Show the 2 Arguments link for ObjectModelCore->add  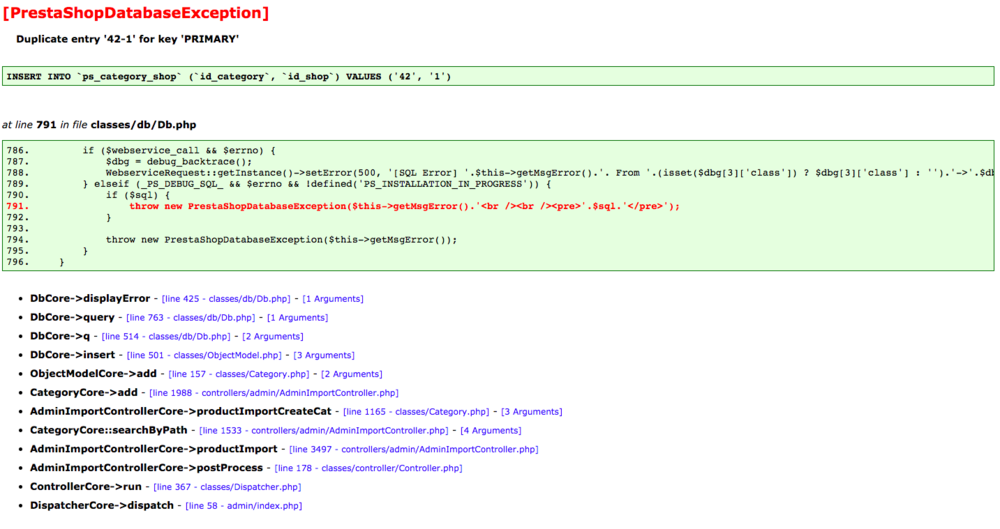pyautogui.click(x=351, y=374)
